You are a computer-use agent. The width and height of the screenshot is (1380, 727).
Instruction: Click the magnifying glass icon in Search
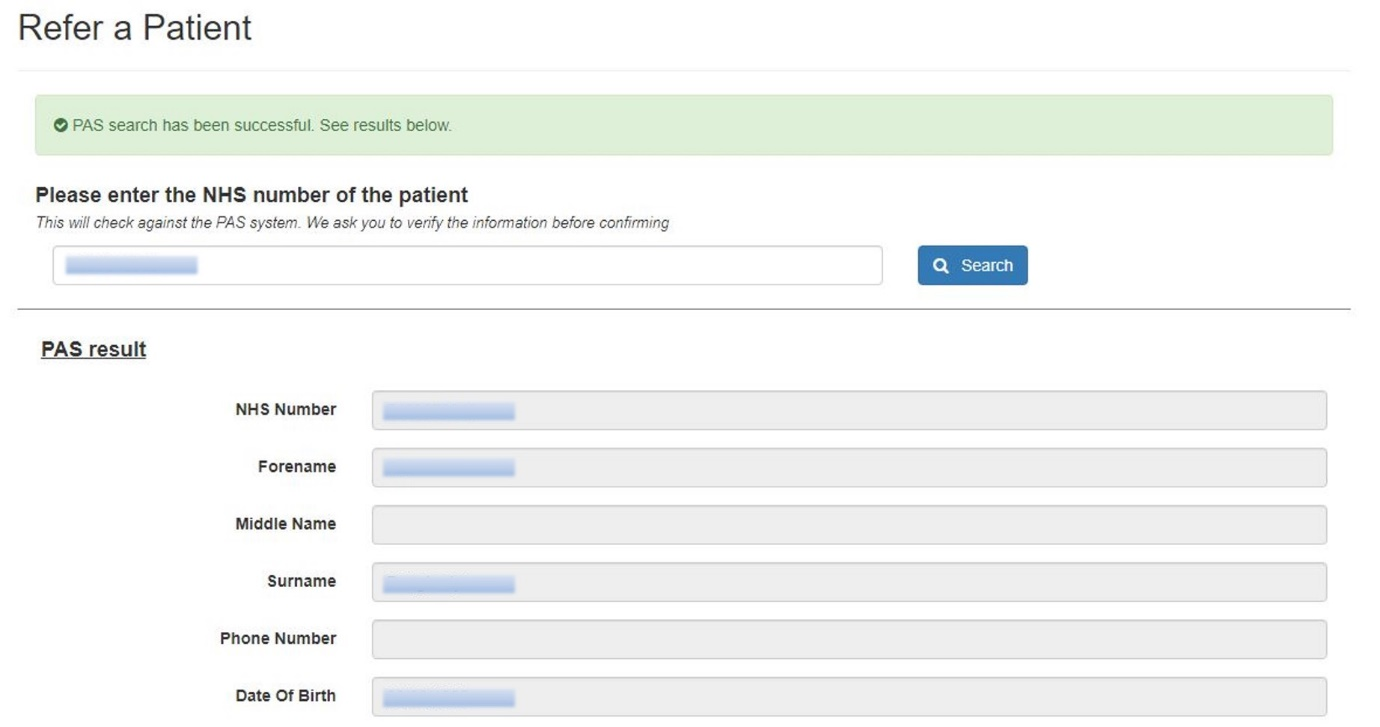coord(941,266)
